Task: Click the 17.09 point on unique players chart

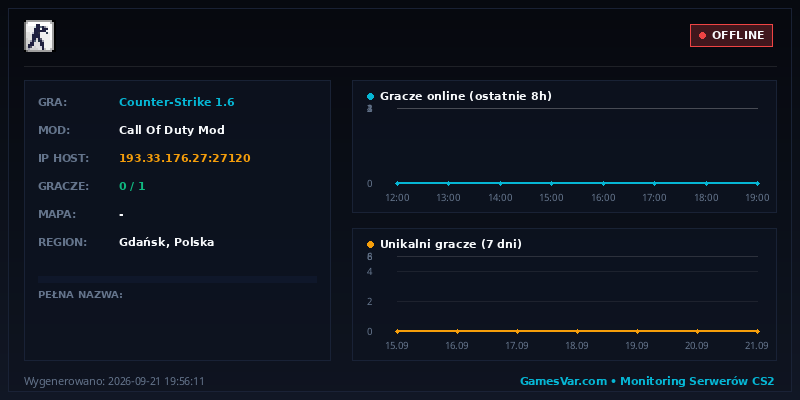Action: click(517, 331)
